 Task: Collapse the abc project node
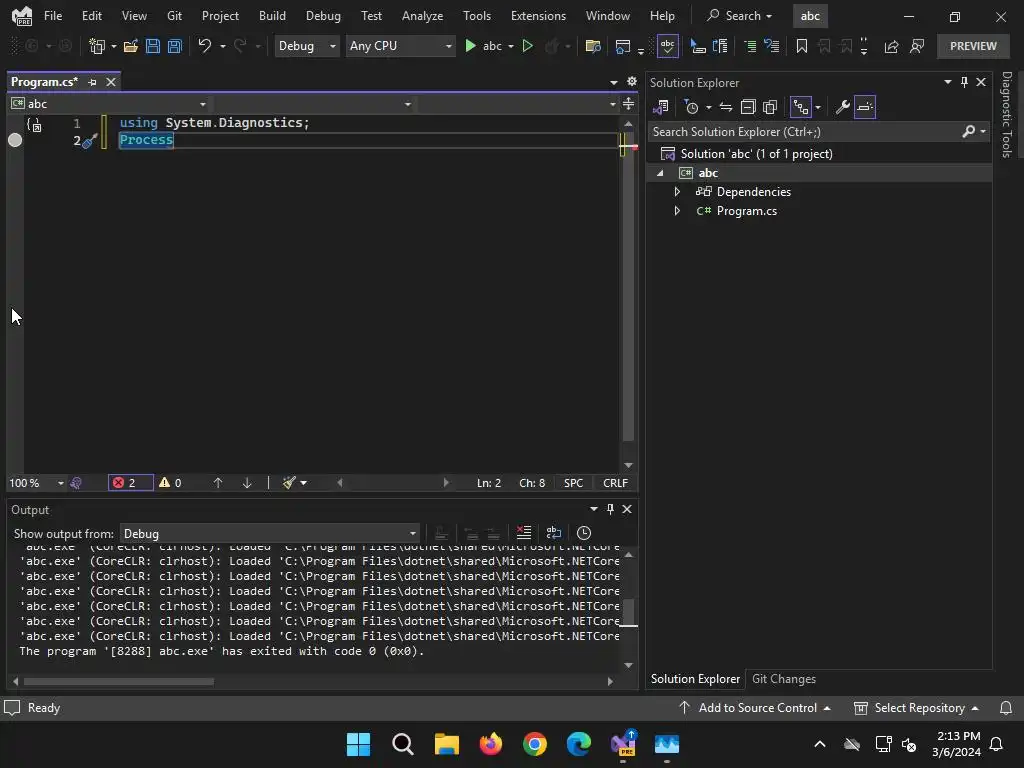tap(660, 173)
